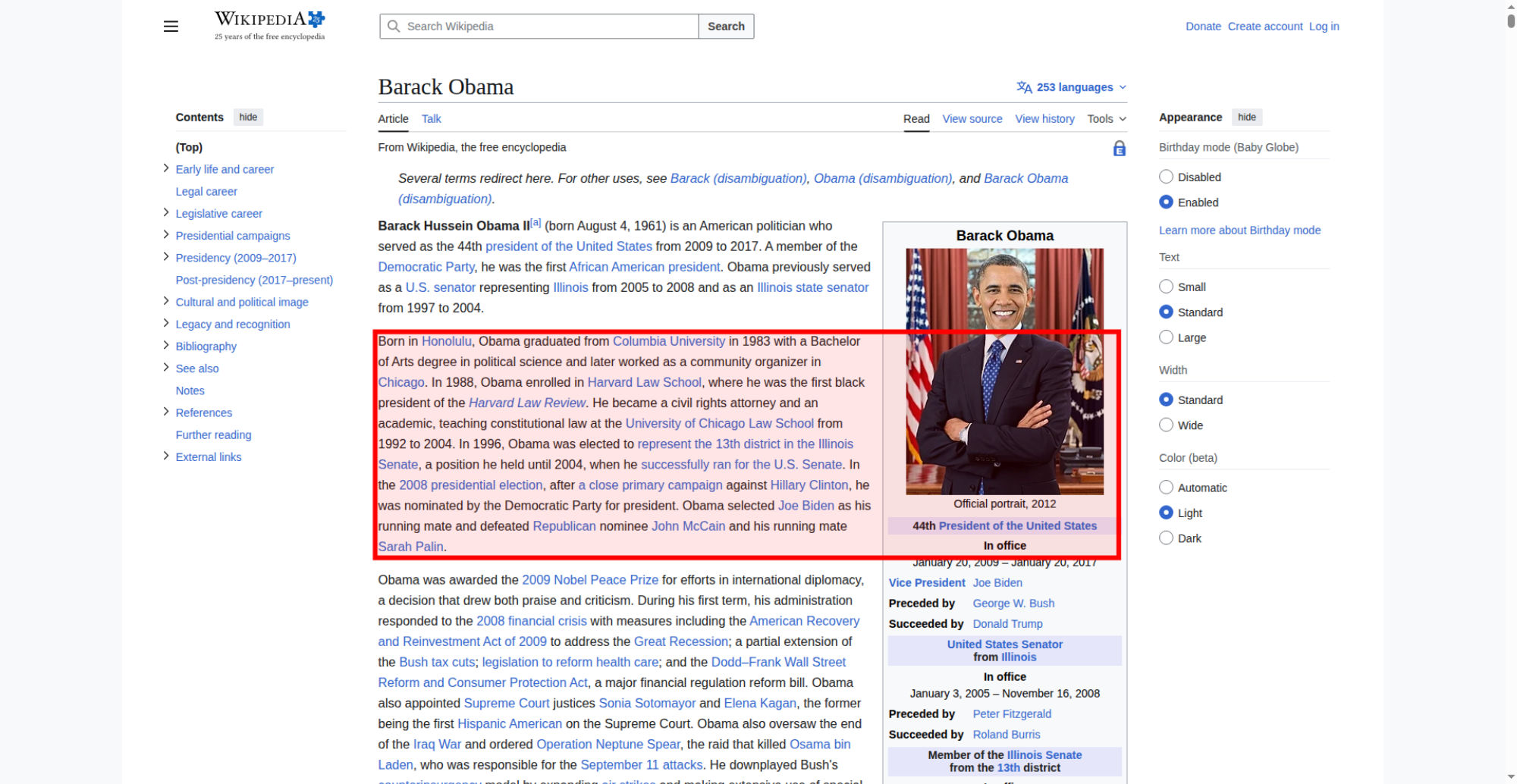Expand Presidential campaigns in contents
The width and height of the screenshot is (1517, 784).
[166, 235]
